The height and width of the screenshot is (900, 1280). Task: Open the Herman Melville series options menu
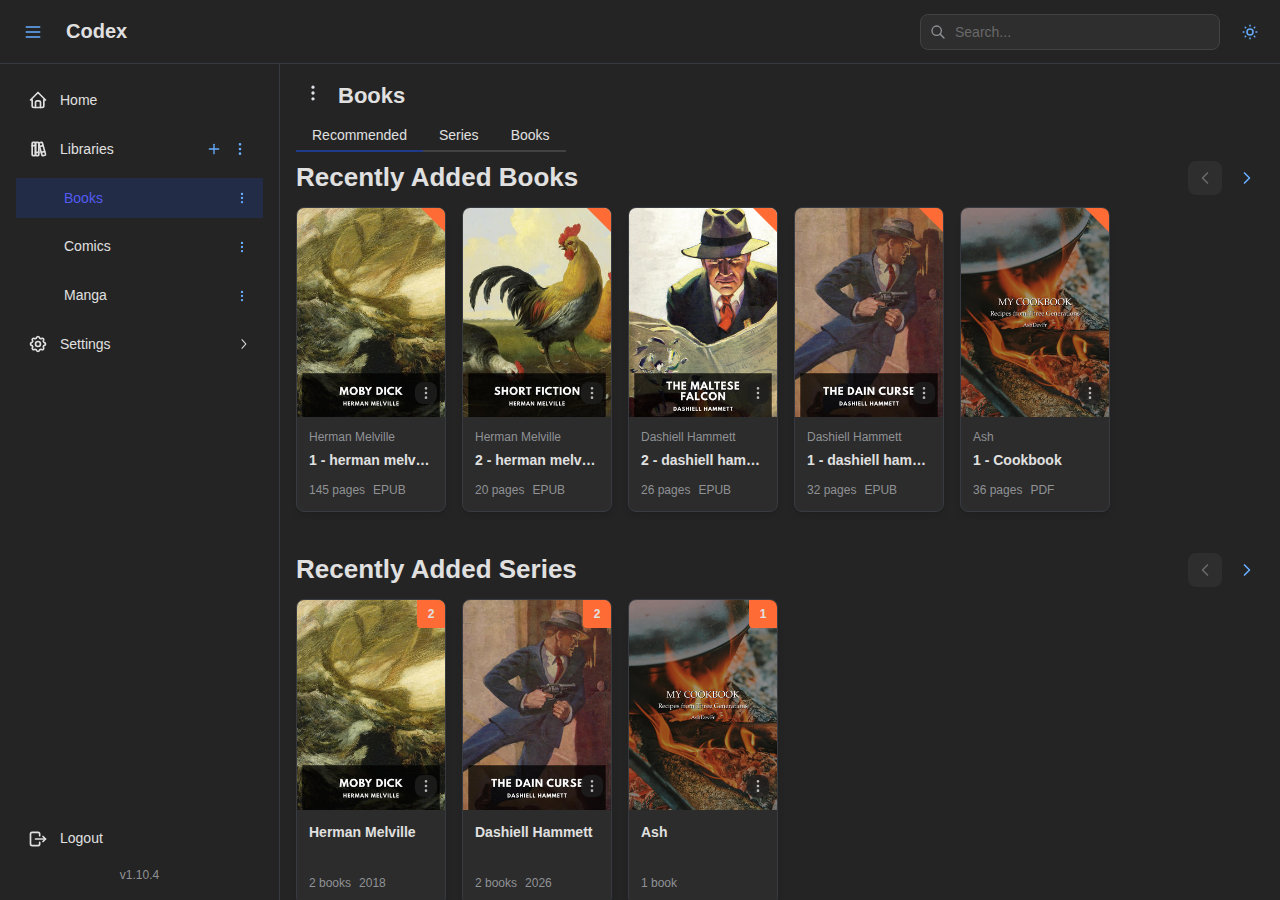(x=426, y=786)
